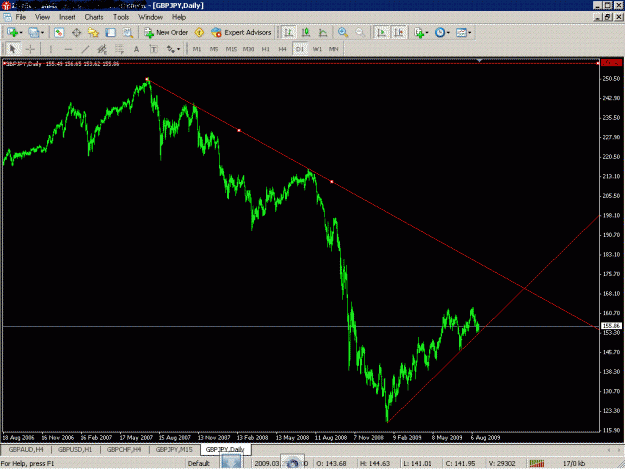Click the 'Default' profile in status bar
The width and height of the screenshot is (625, 469).
tap(199, 463)
